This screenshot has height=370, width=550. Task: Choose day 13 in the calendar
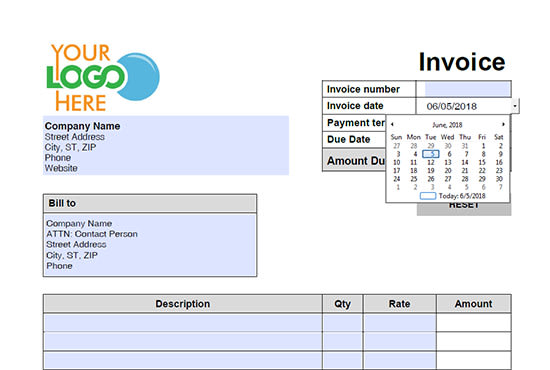coord(448,162)
